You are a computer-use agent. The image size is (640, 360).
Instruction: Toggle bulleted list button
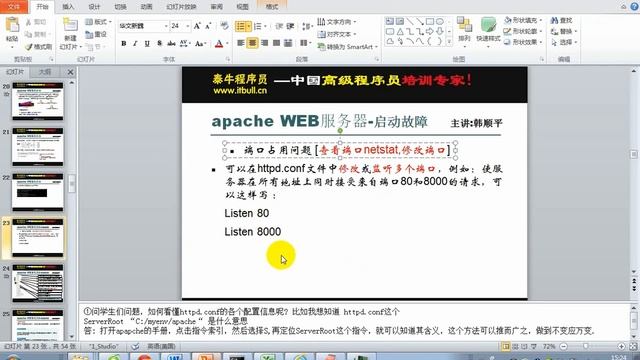240,27
